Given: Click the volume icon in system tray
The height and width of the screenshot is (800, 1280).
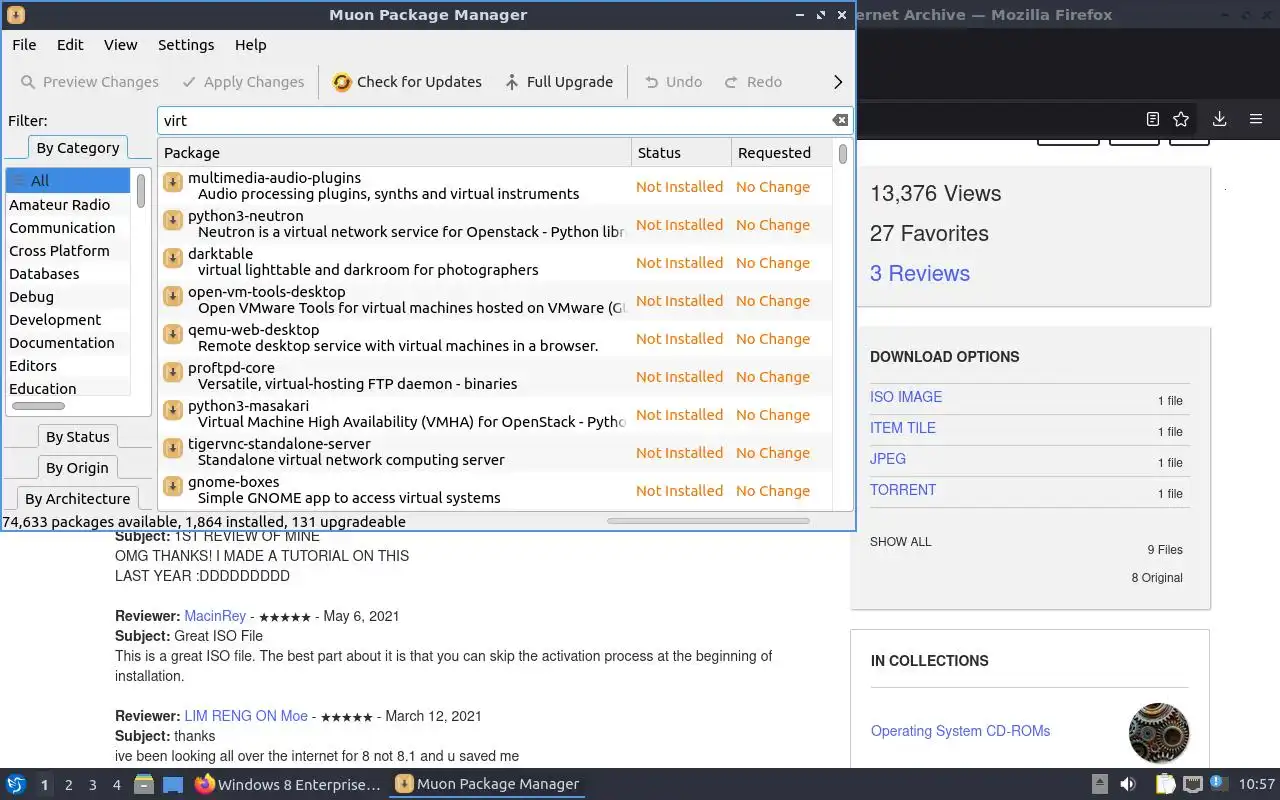Looking at the screenshot, I should (x=1128, y=784).
